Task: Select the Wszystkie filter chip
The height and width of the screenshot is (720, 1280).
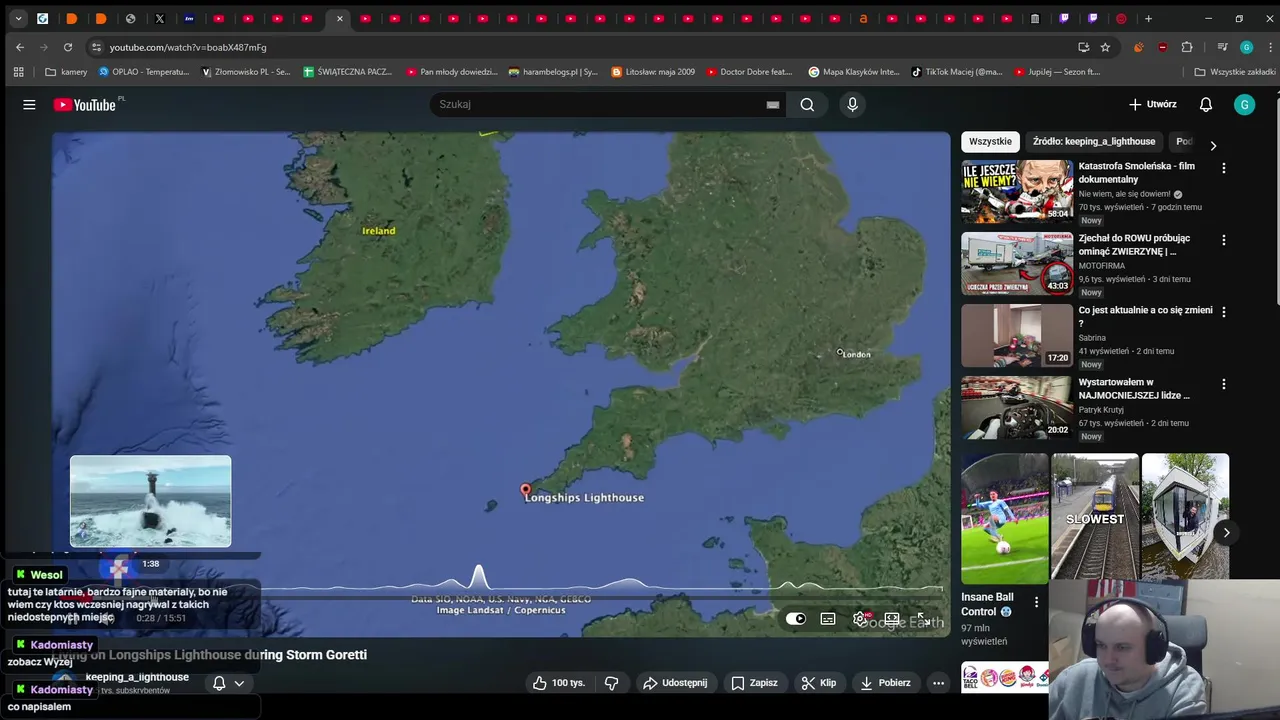Action: click(990, 142)
